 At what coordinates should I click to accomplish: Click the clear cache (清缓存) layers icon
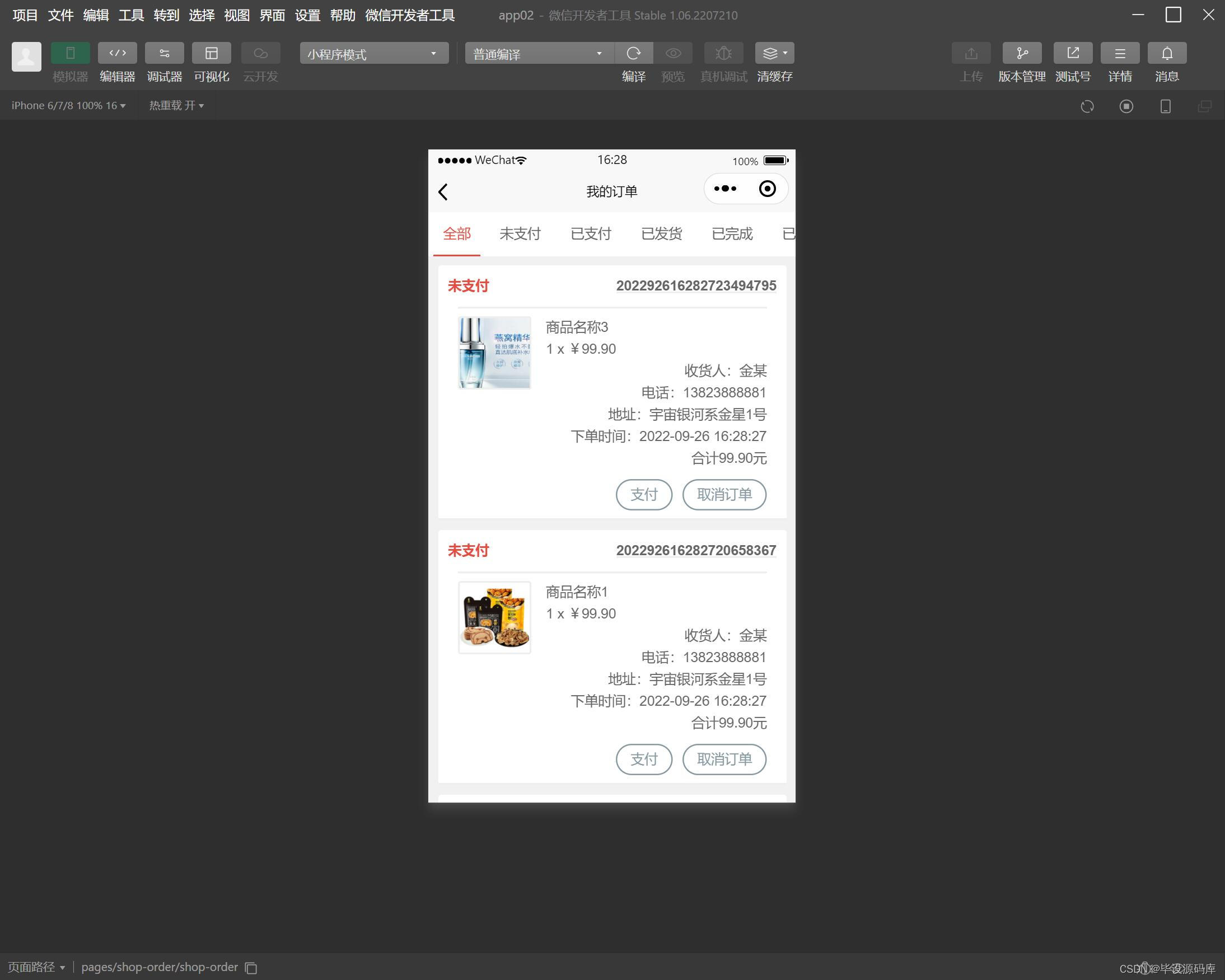(770, 53)
